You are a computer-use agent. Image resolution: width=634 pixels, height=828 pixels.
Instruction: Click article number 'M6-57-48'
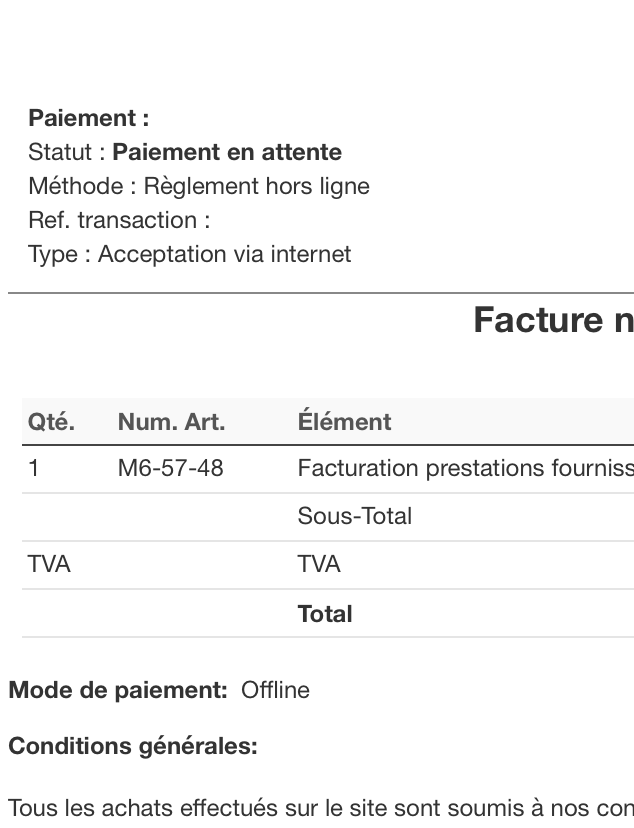point(171,468)
